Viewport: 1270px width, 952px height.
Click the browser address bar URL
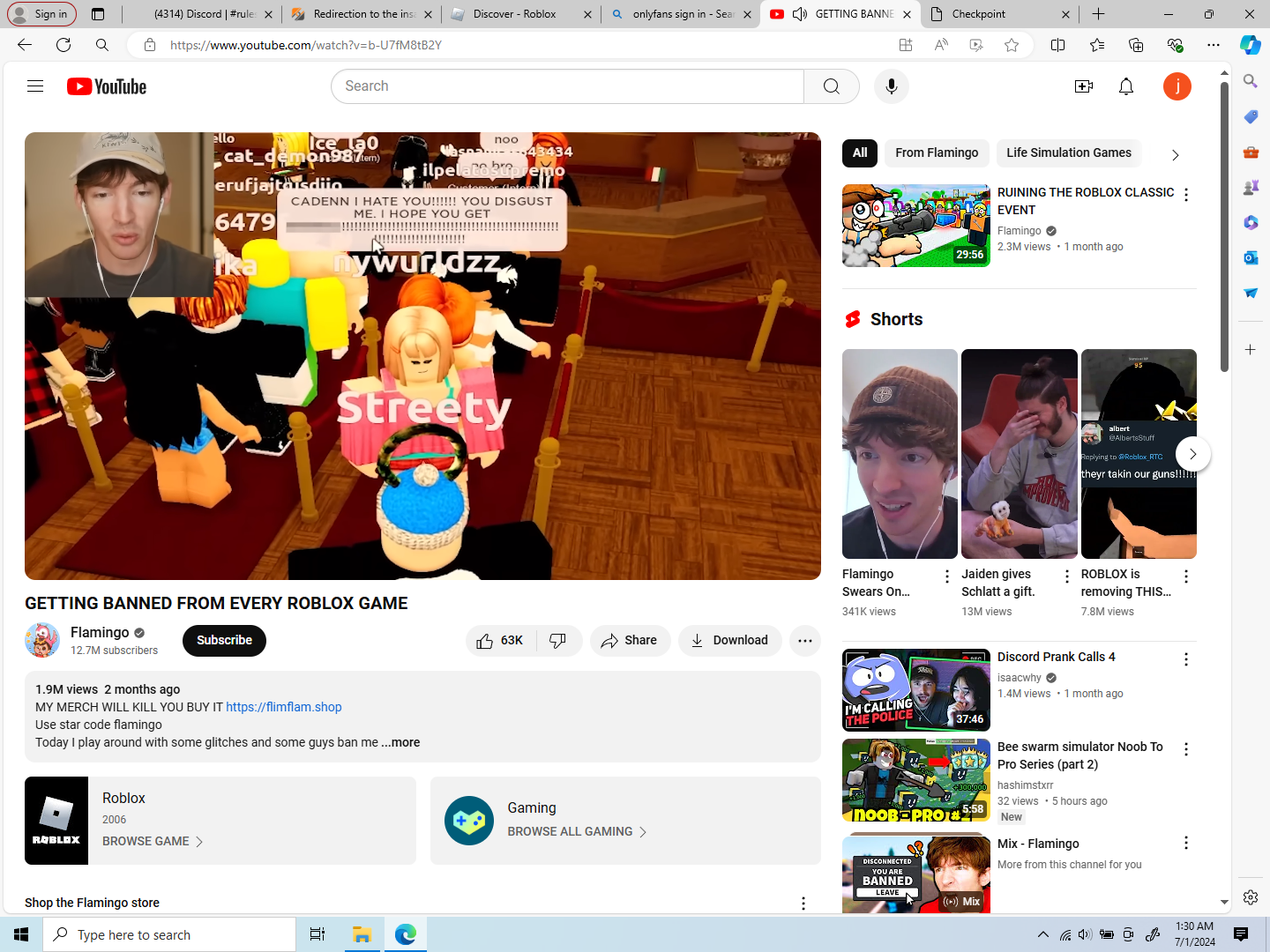click(x=305, y=45)
